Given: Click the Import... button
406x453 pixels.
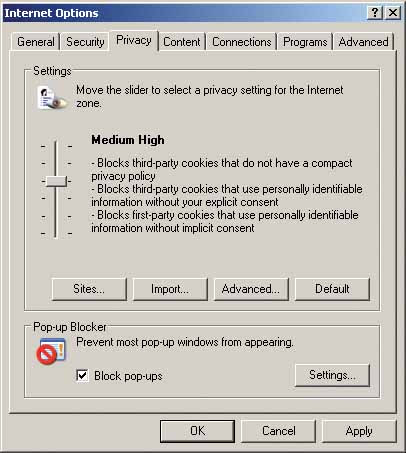Looking at the screenshot, I should pos(170,289).
